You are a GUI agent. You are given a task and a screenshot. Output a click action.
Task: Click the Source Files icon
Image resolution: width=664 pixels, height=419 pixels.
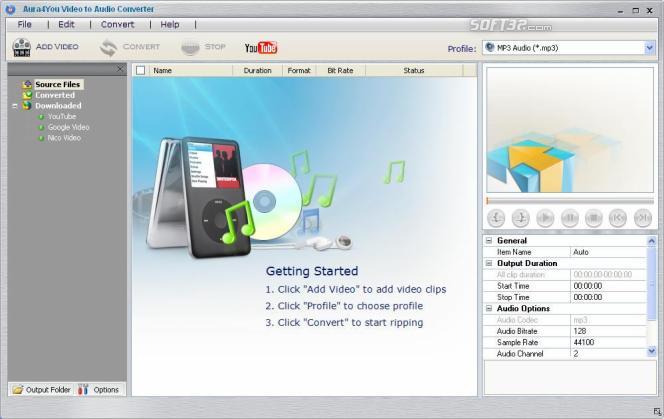tap(28, 84)
